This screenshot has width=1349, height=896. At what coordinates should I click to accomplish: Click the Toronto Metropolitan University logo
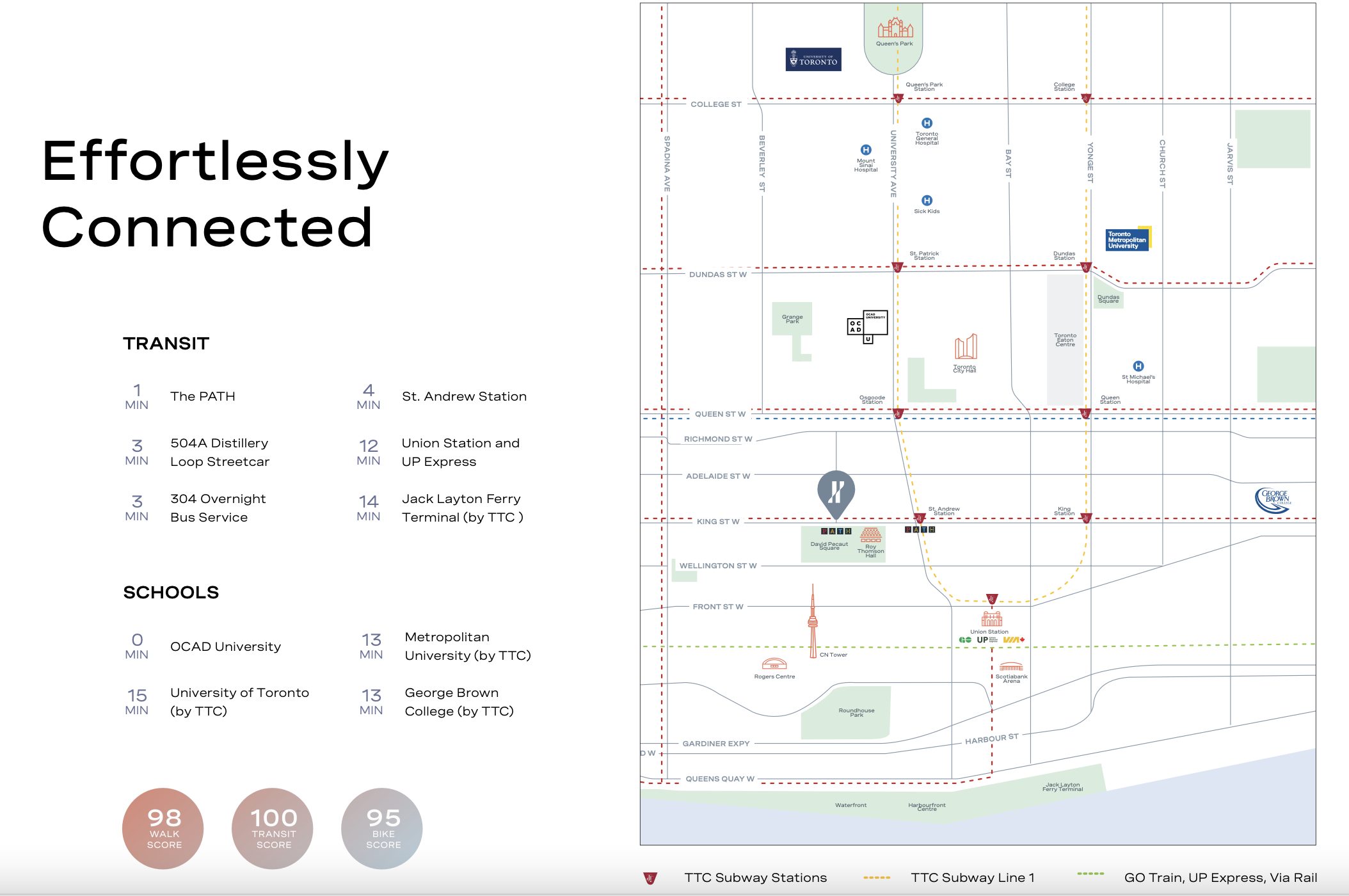1128,239
